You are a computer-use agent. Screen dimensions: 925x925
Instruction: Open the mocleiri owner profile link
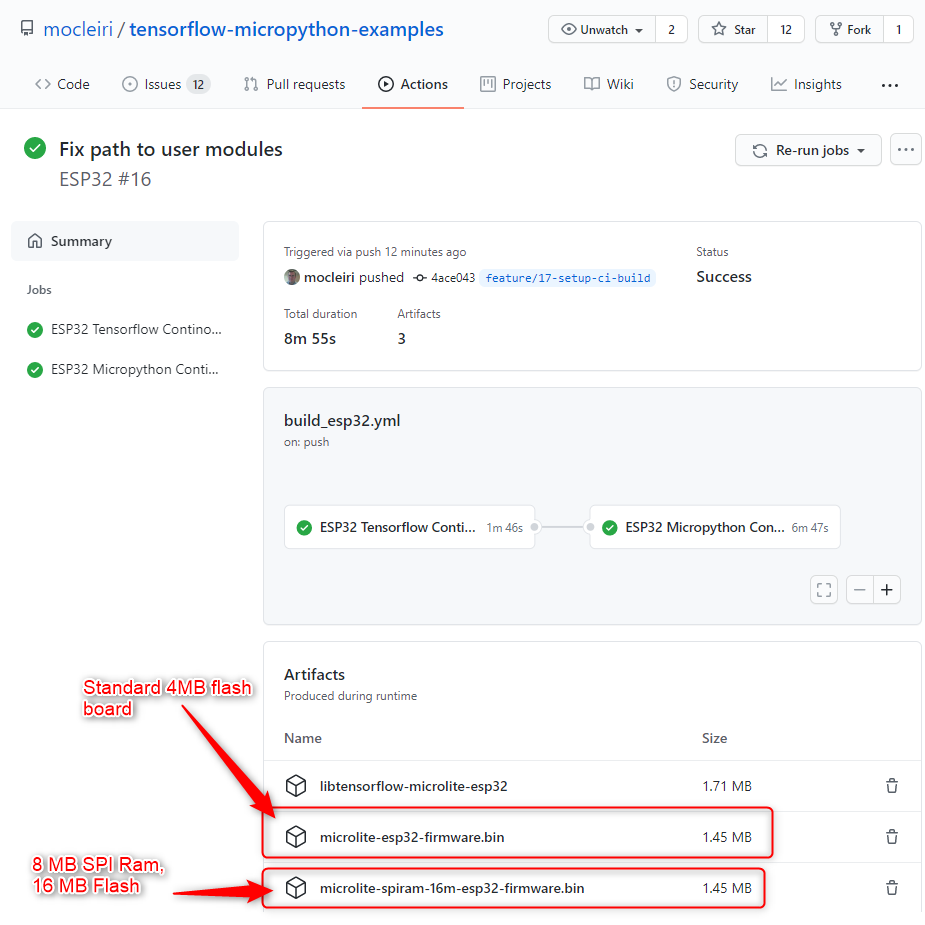[x=78, y=29]
